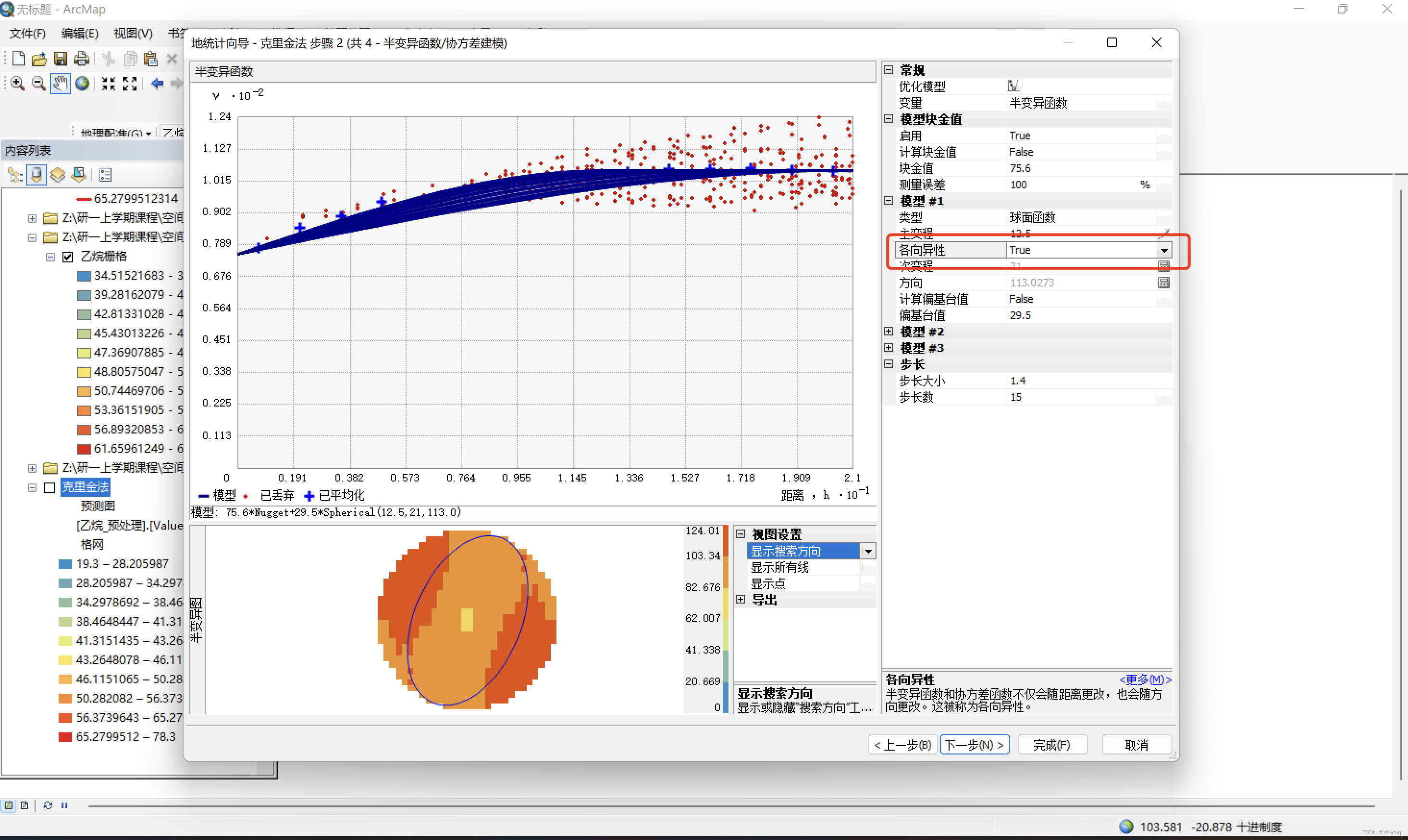Zoom to full extent globe
This screenshot has height=840, width=1408.
pyautogui.click(x=82, y=84)
